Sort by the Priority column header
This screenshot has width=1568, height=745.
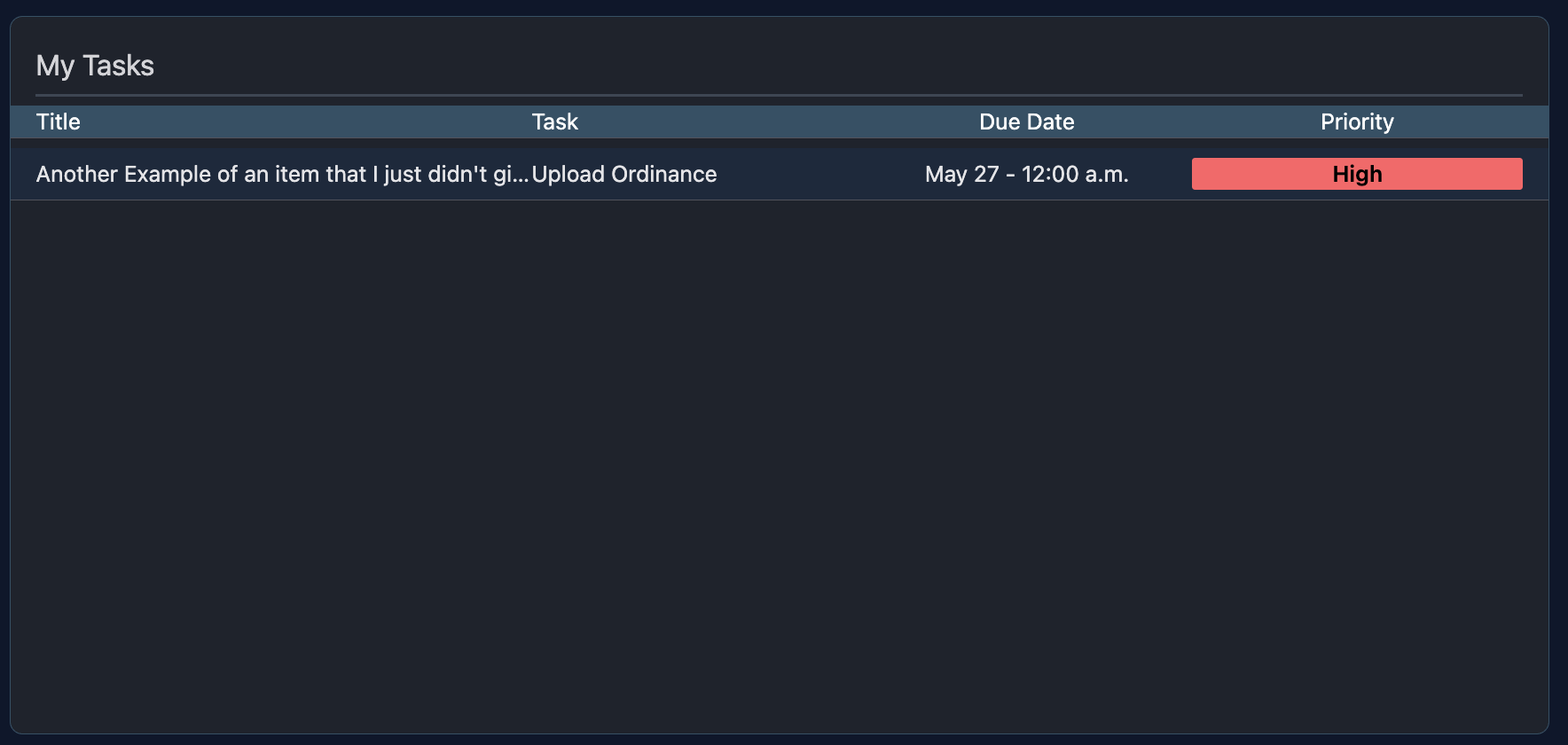(1357, 122)
